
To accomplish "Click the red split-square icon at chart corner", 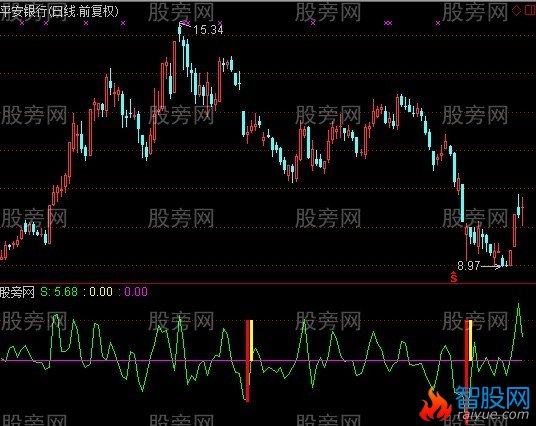I will click(530, 11).
